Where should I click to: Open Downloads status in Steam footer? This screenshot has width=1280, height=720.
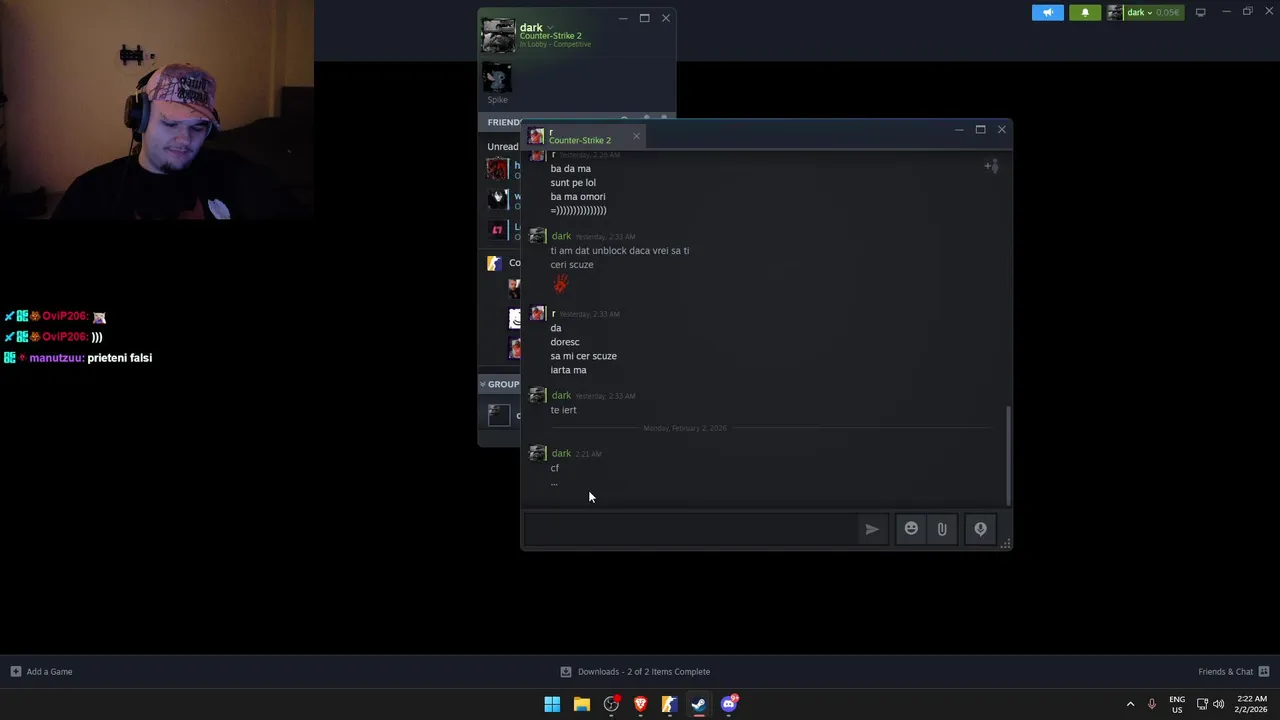point(635,671)
